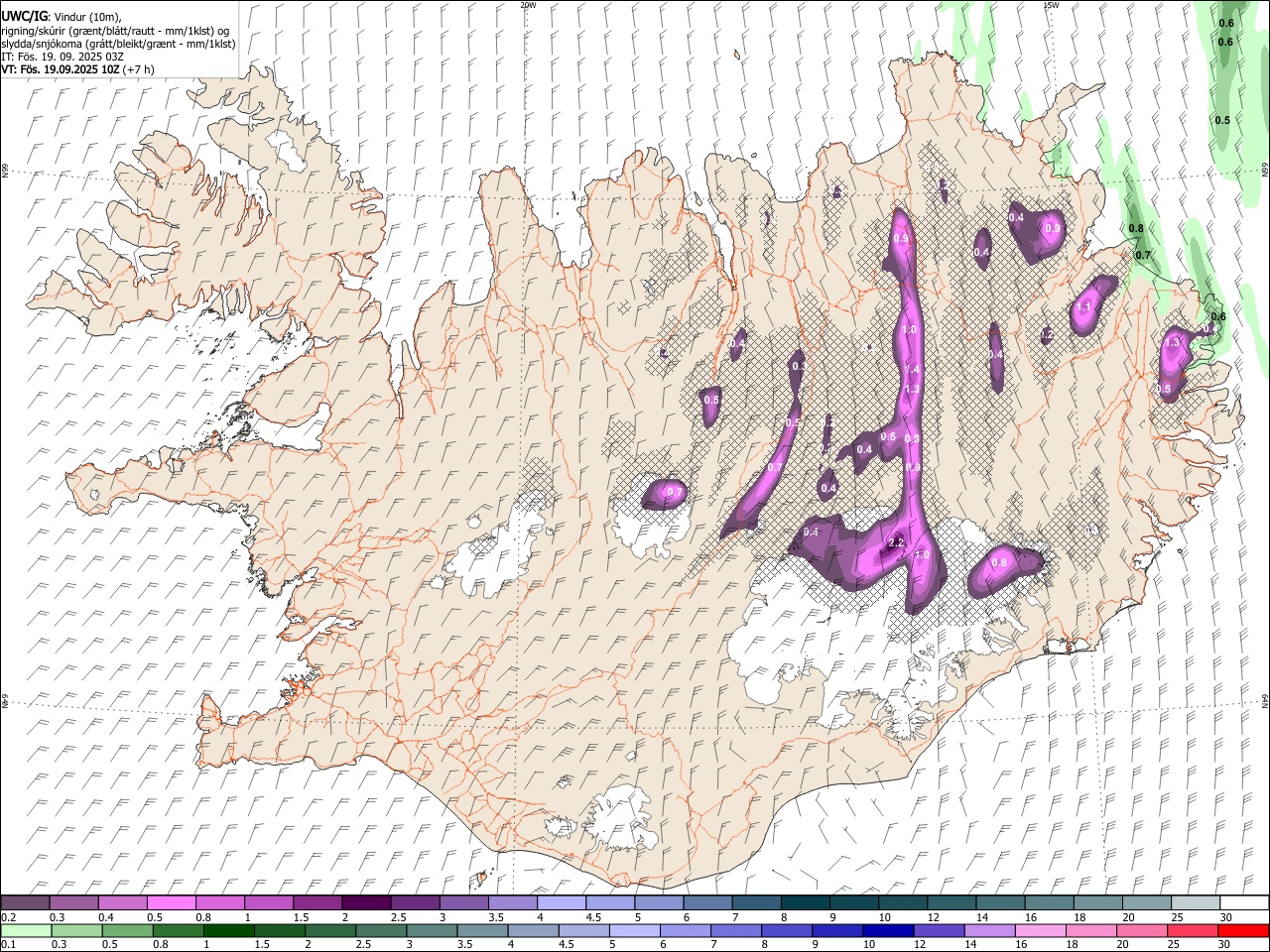Pick the white swatch labeled 30 in upper legend row
This screenshot has width=1270, height=952.
(1242, 902)
